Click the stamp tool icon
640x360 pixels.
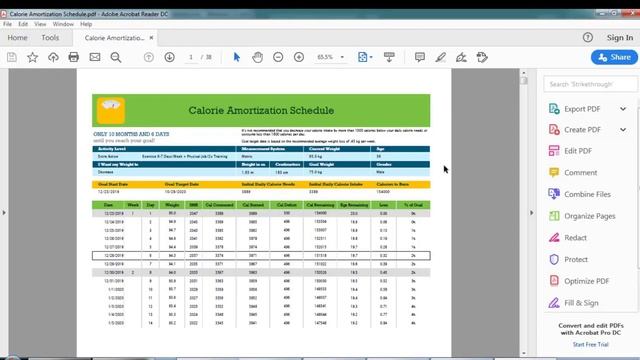click(482, 57)
